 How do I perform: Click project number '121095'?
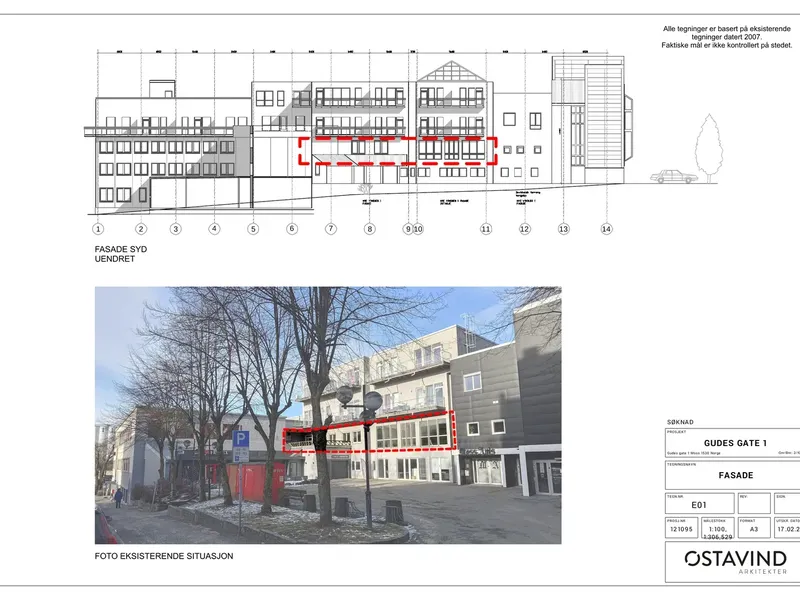681,529
